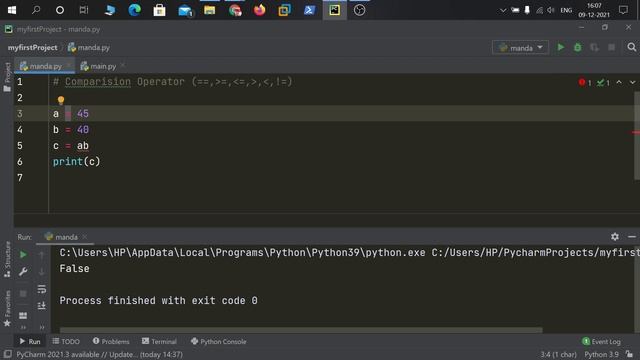Click the Python 3.9 interpreter selector
This screenshot has width=640, height=360.
click(x=601, y=354)
